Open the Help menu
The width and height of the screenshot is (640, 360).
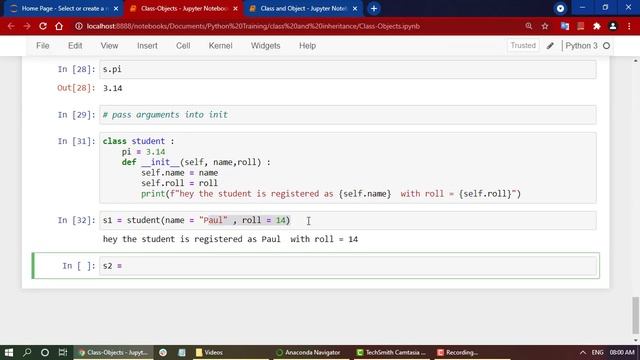[307, 46]
